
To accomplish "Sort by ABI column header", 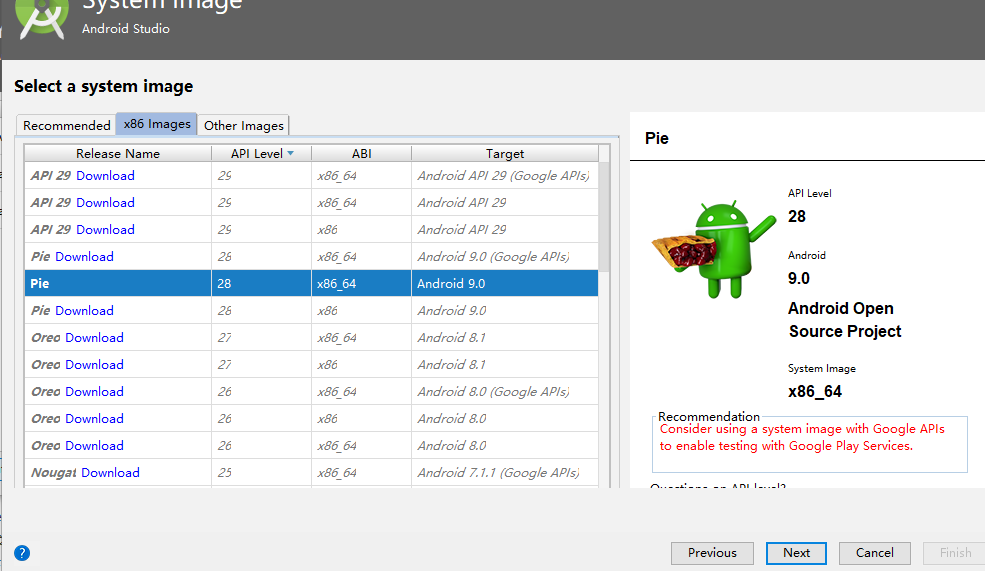I will click(x=361, y=153).
